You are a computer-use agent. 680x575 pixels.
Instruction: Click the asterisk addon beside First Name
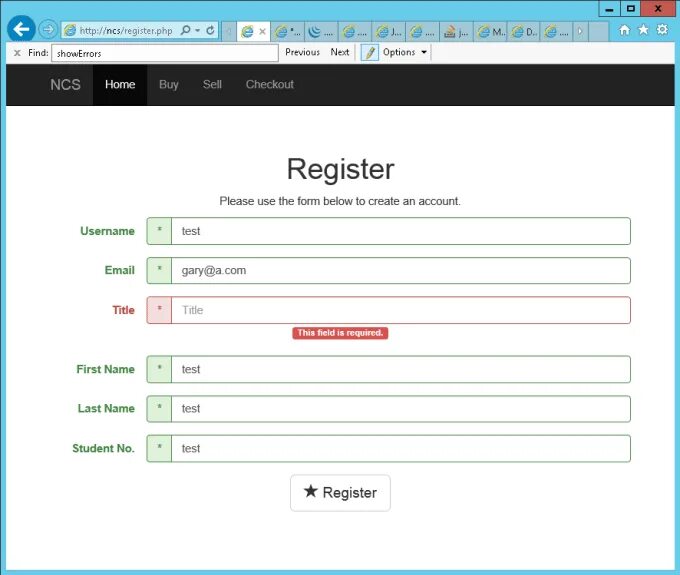[x=159, y=369]
